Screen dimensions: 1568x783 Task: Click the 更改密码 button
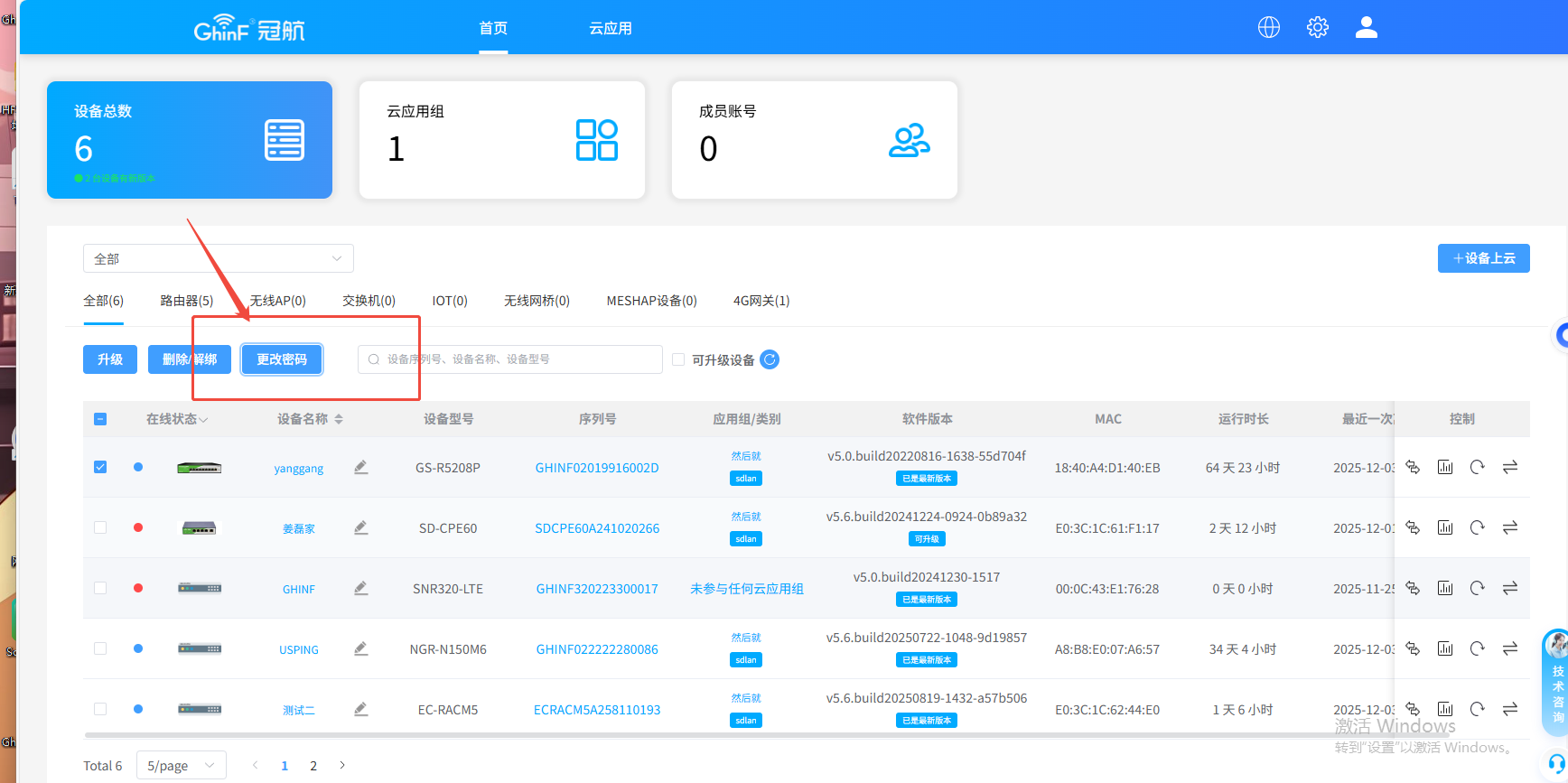[282, 359]
